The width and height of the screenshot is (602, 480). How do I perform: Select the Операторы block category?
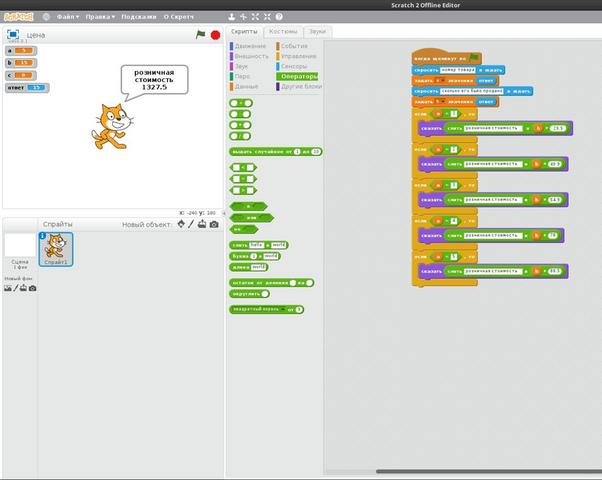coord(297,76)
